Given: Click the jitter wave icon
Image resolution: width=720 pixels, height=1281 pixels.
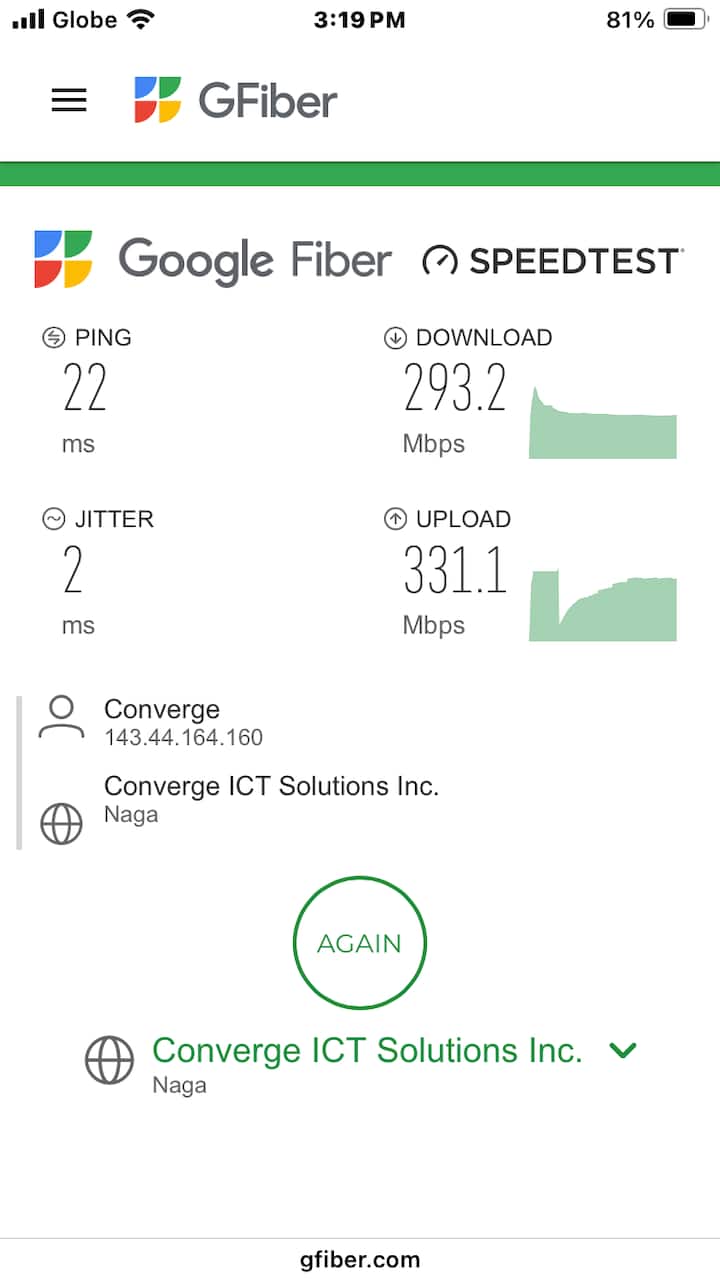Looking at the screenshot, I should click(53, 519).
